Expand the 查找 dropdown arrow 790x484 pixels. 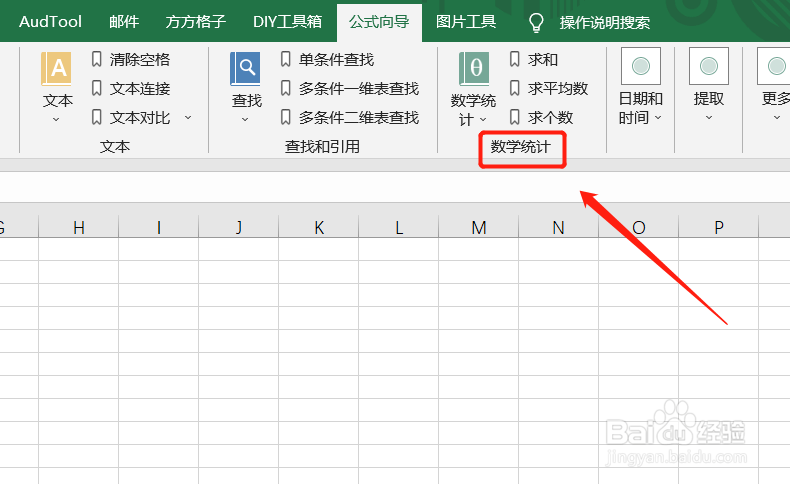click(245, 119)
